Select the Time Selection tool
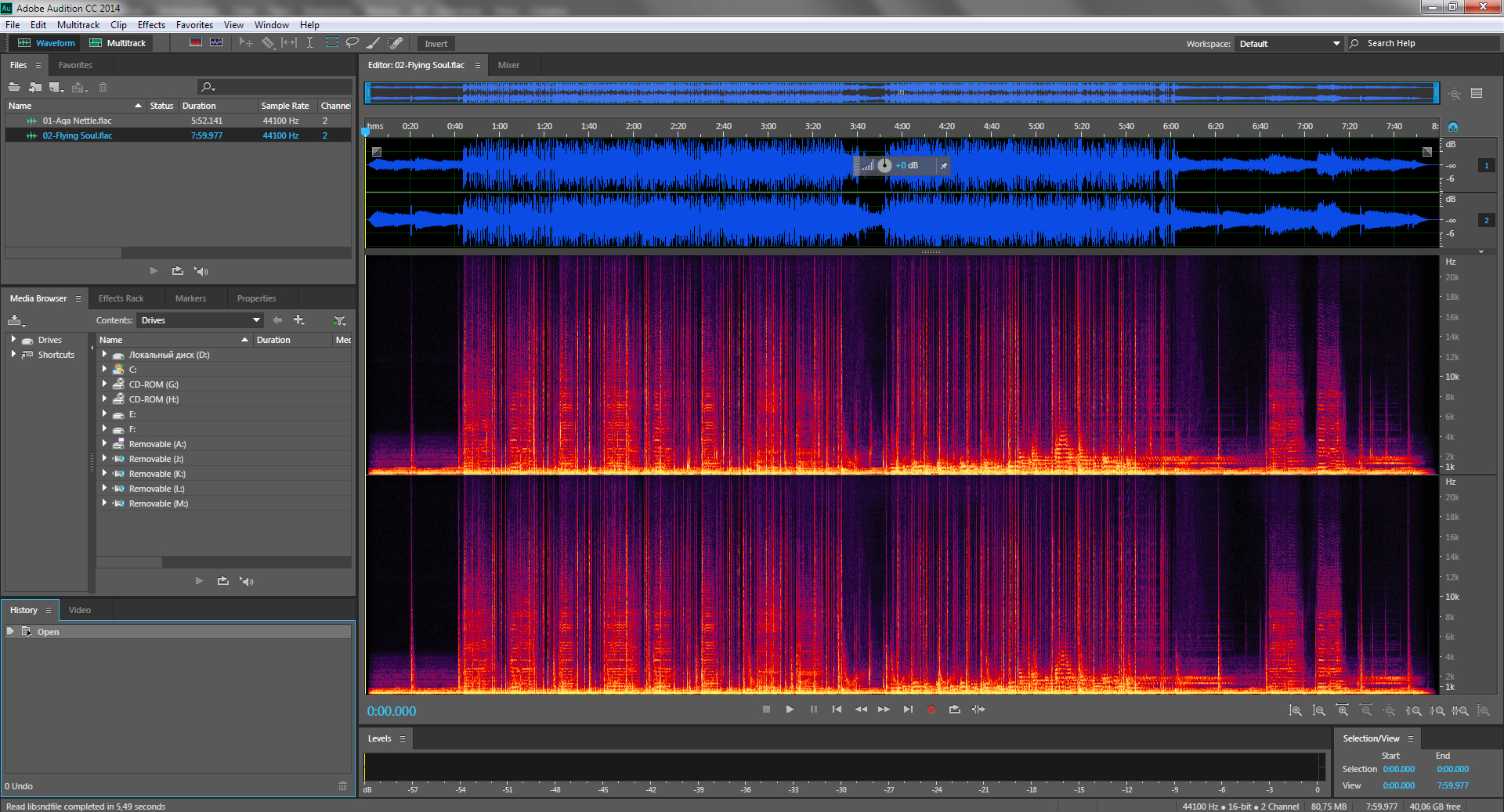 click(x=310, y=42)
